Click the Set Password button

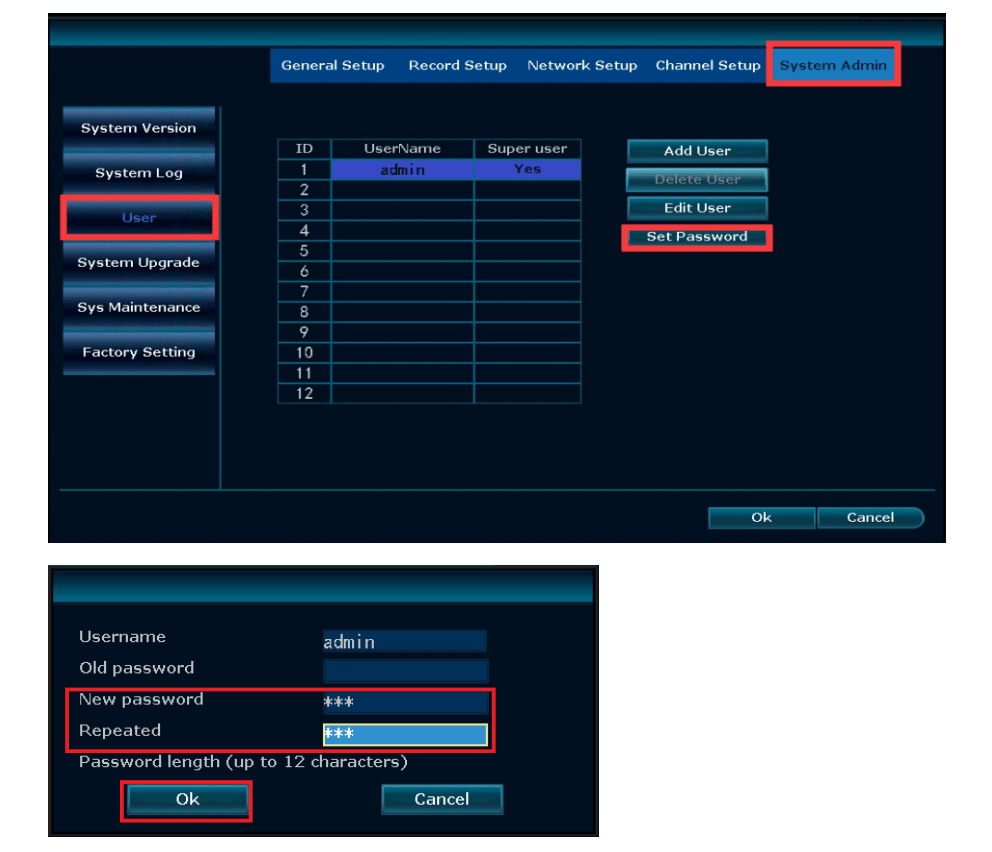point(697,237)
